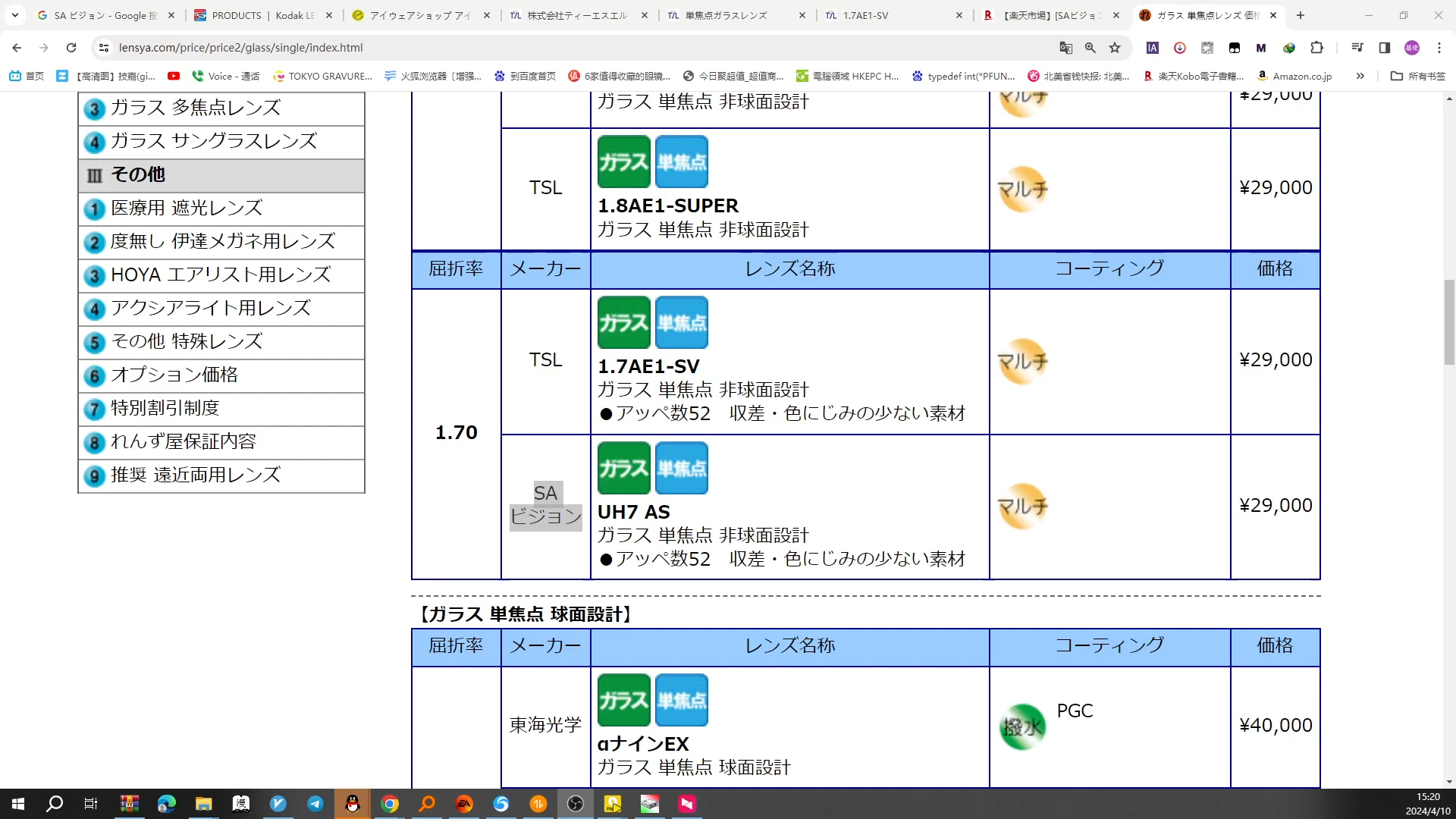
Task: Click the マルチ coating icon in UH7 AS row
Action: tap(1023, 506)
